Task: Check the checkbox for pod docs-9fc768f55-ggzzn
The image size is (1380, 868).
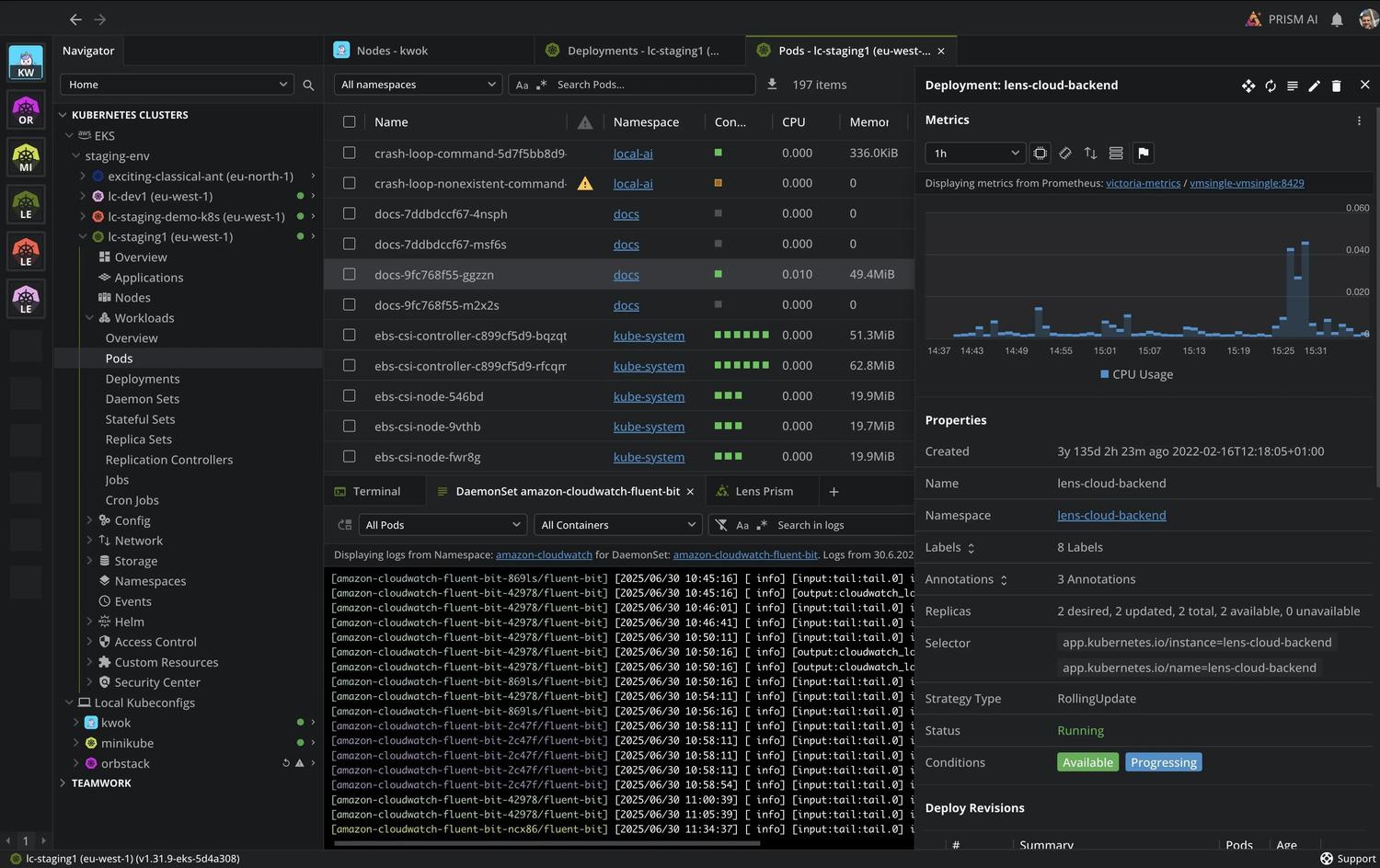Action: click(x=350, y=274)
